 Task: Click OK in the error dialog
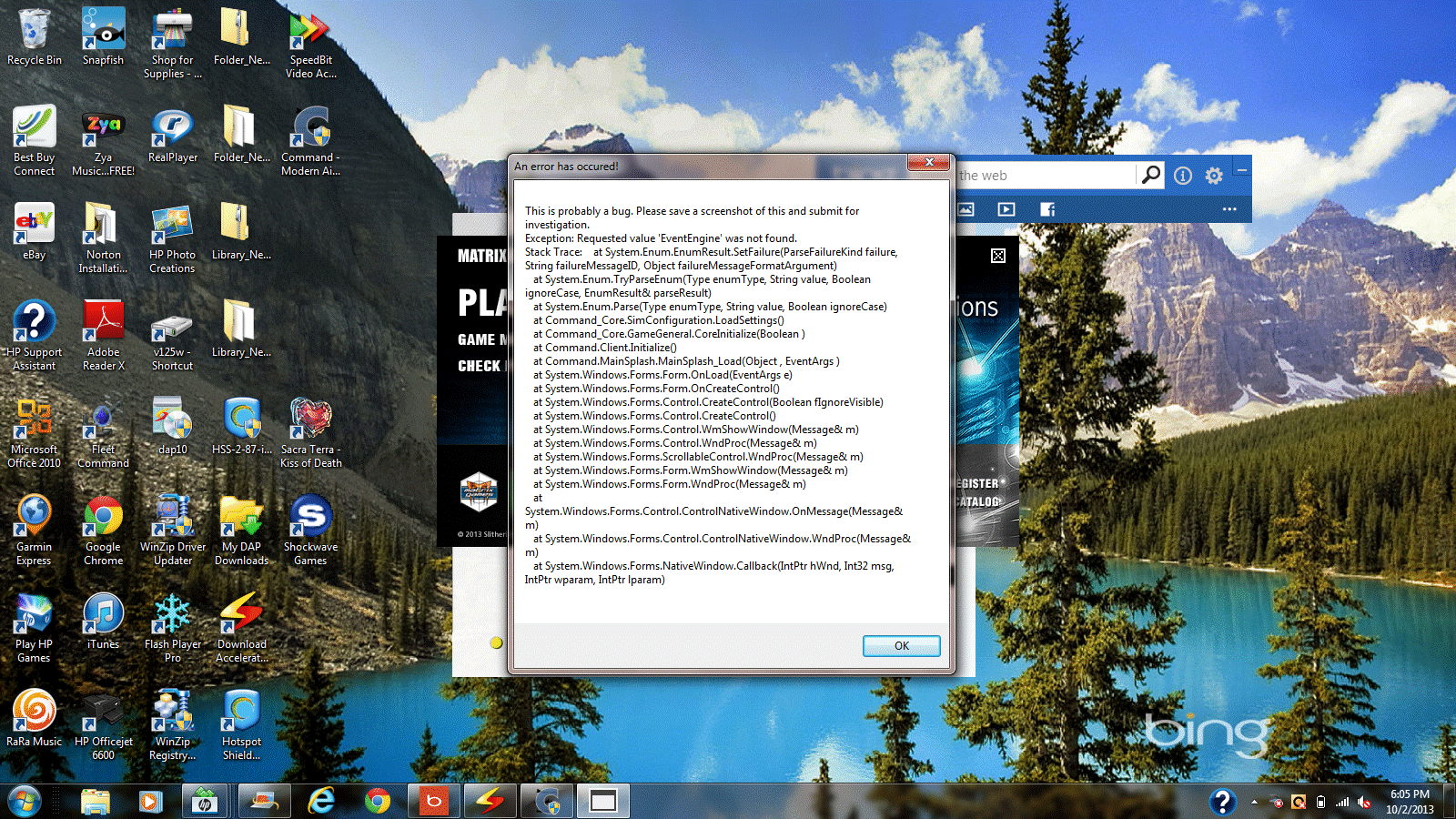[901, 646]
